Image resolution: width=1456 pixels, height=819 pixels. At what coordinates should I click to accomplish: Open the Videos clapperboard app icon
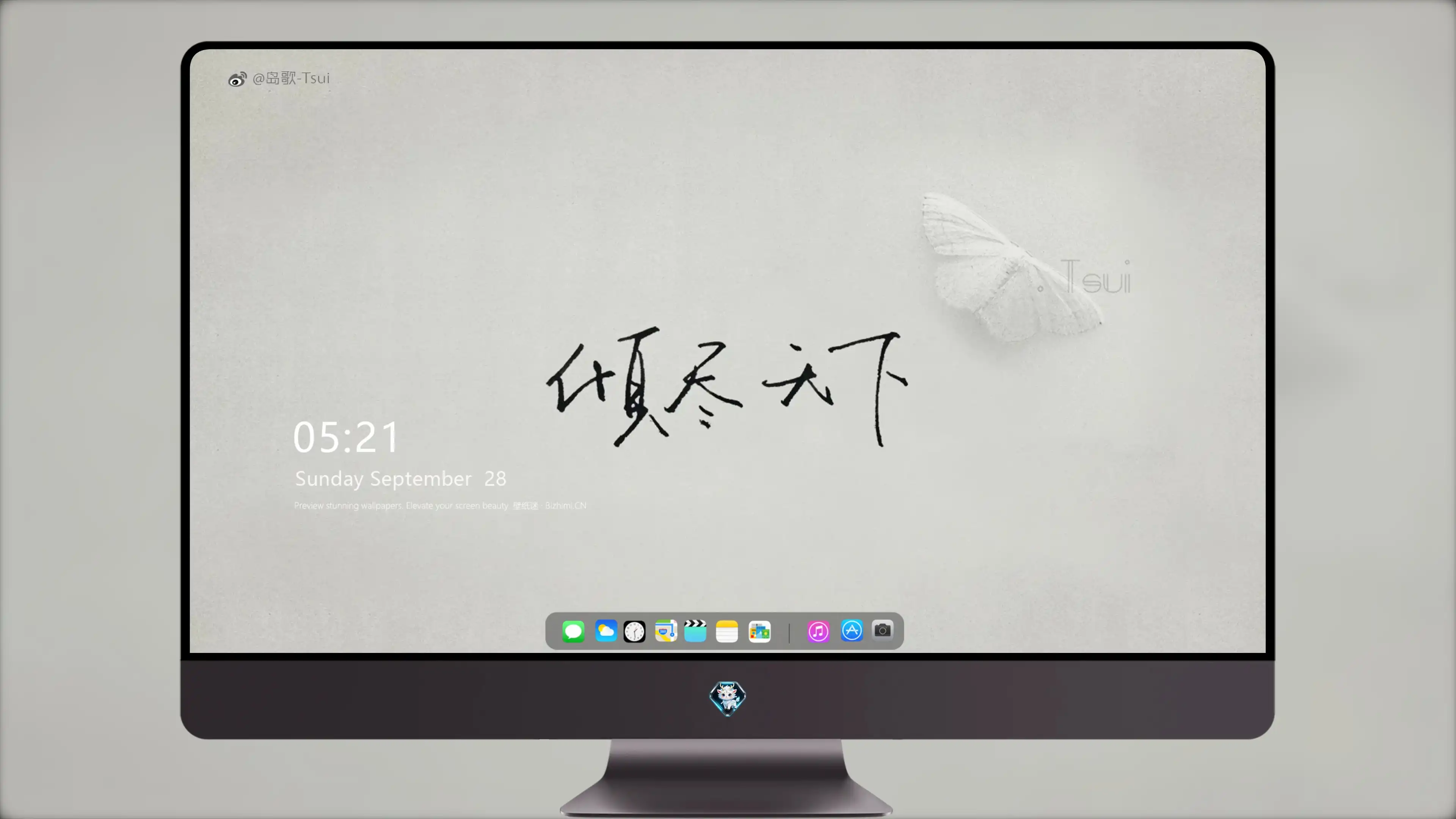[695, 631]
